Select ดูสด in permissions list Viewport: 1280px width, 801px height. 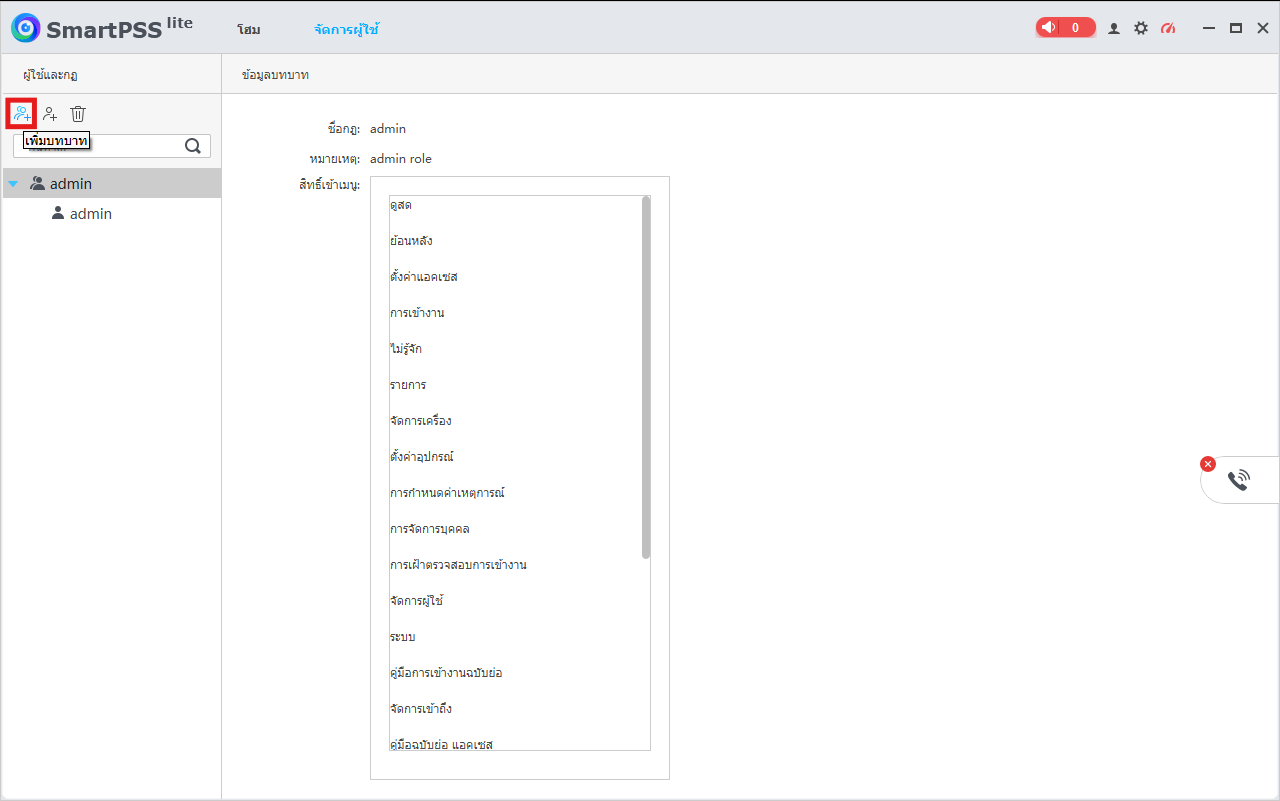point(401,205)
